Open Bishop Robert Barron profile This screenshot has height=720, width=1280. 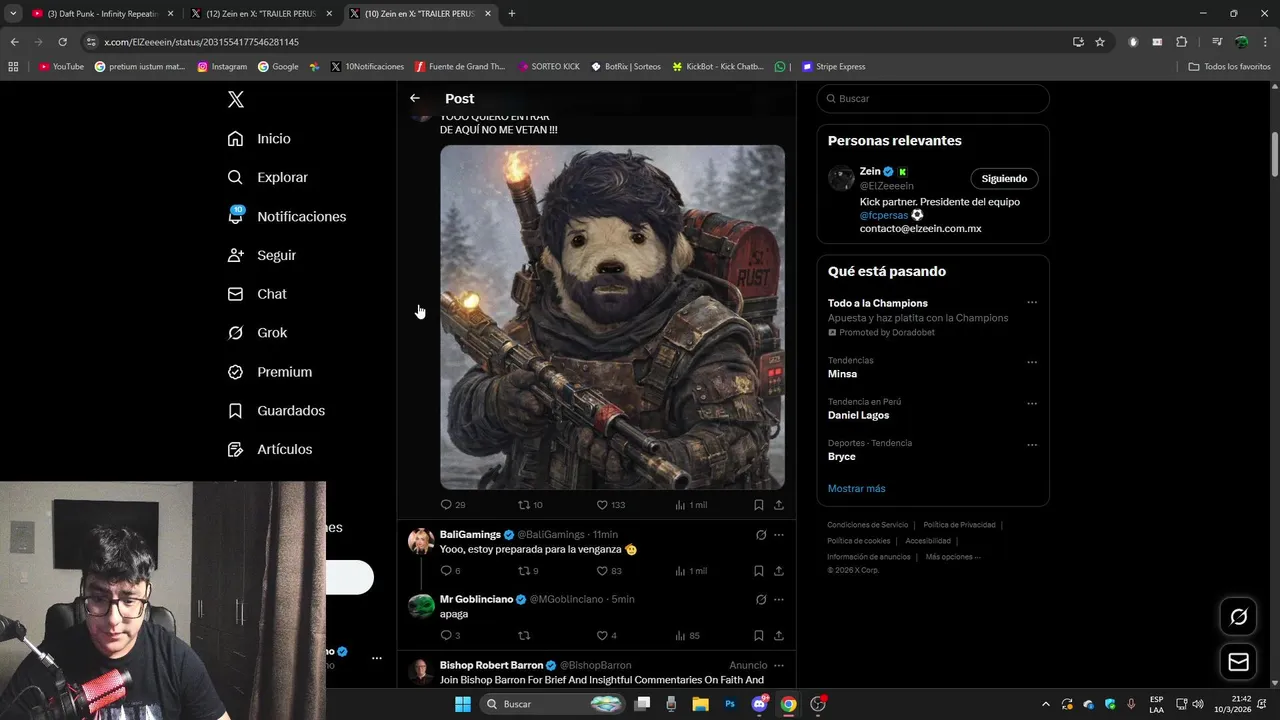[x=491, y=665]
